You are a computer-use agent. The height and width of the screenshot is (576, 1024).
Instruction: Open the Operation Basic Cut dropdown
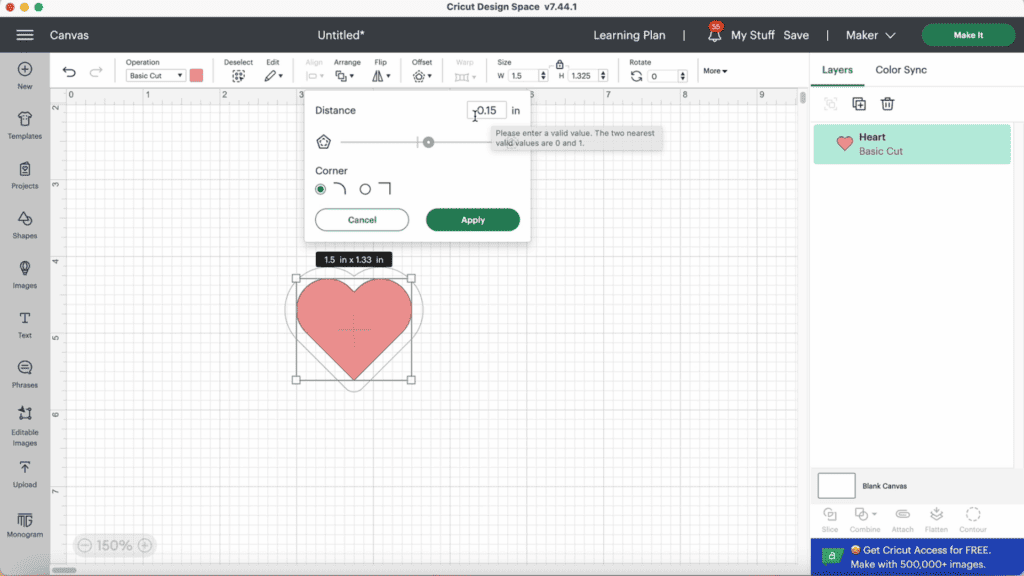pyautogui.click(x=155, y=76)
